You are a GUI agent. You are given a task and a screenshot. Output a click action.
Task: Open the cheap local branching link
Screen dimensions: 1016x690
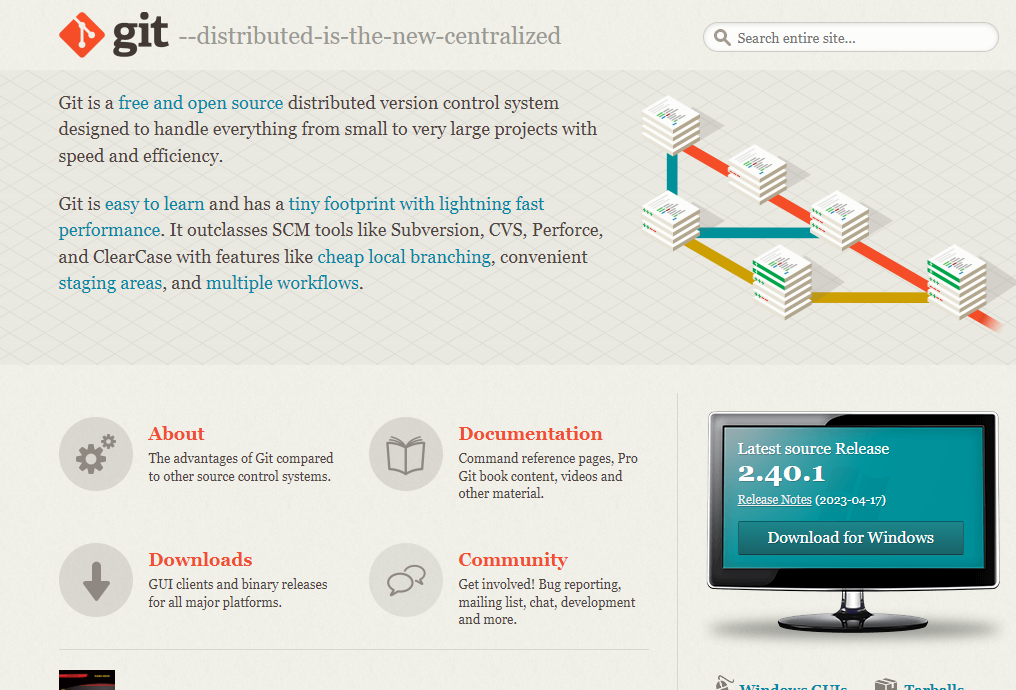pos(404,257)
